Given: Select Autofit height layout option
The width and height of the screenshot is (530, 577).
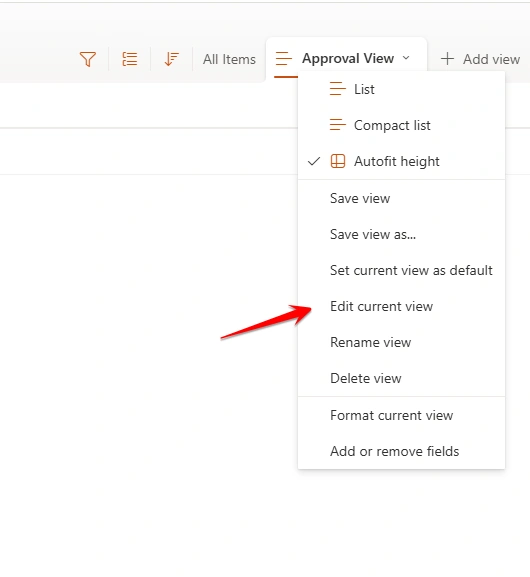Looking at the screenshot, I should point(401,161).
